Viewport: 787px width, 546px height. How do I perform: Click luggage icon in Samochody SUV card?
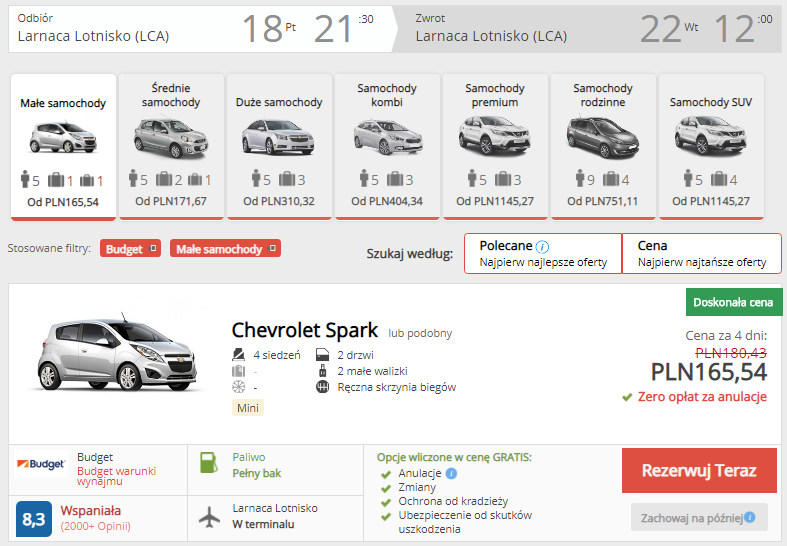pyautogui.click(x=719, y=179)
